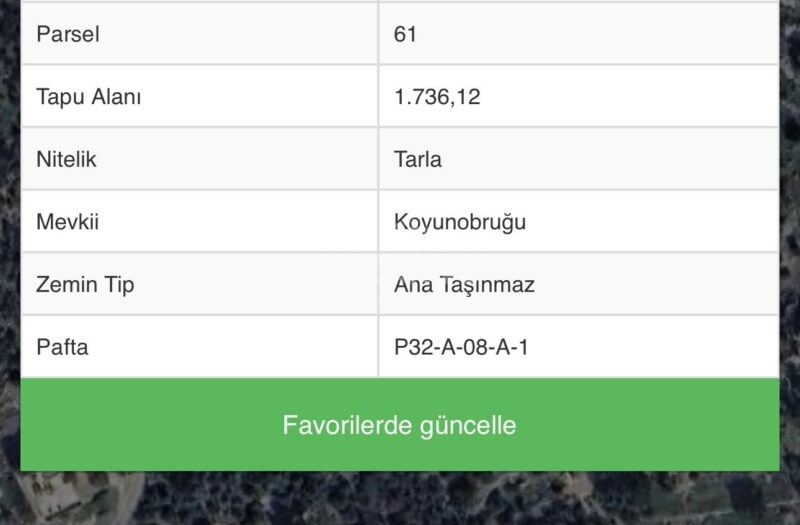The width and height of the screenshot is (800, 525).
Task: Select the Koyunobruğu location value
Action: pos(460,222)
